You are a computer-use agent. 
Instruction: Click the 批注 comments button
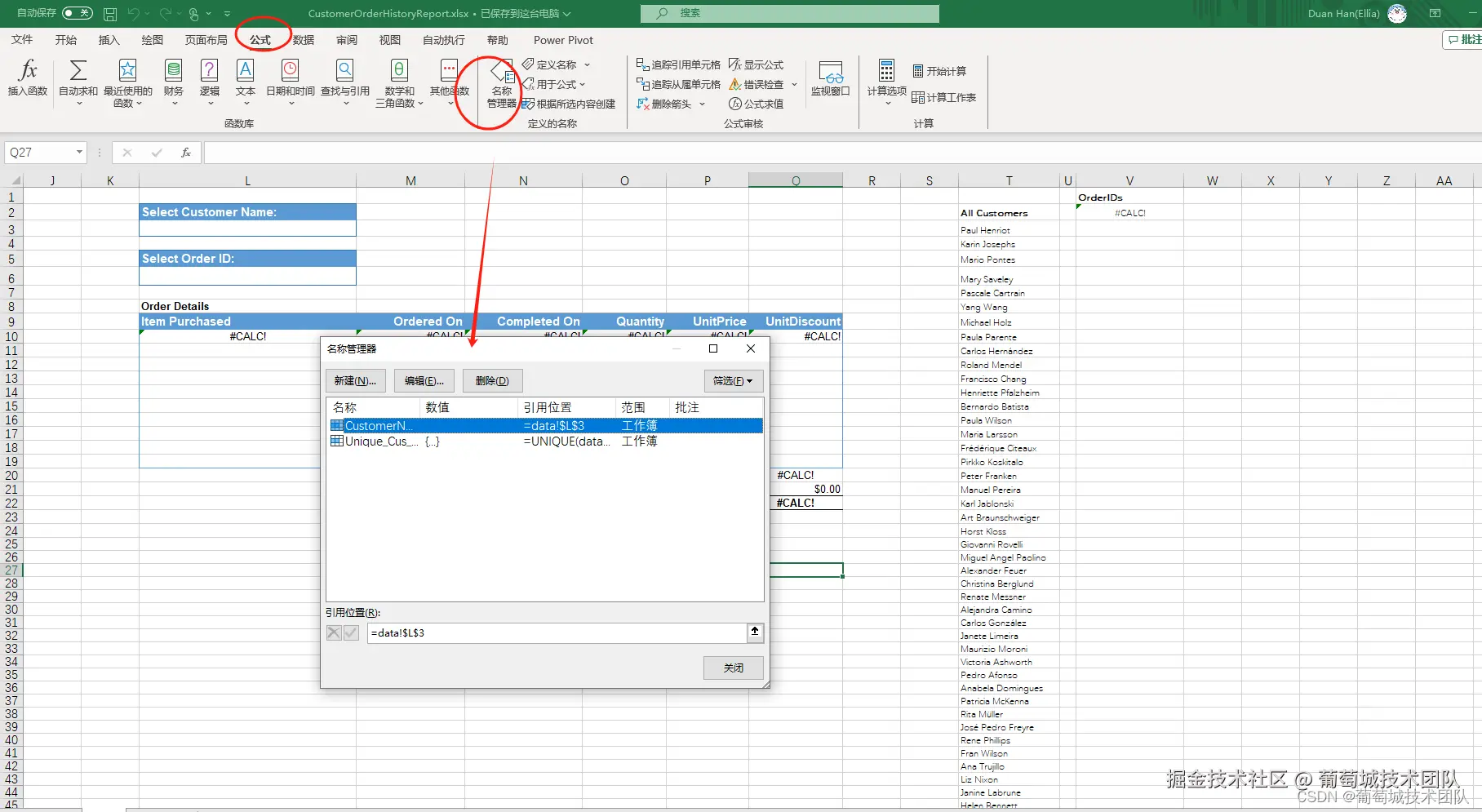(x=1464, y=39)
